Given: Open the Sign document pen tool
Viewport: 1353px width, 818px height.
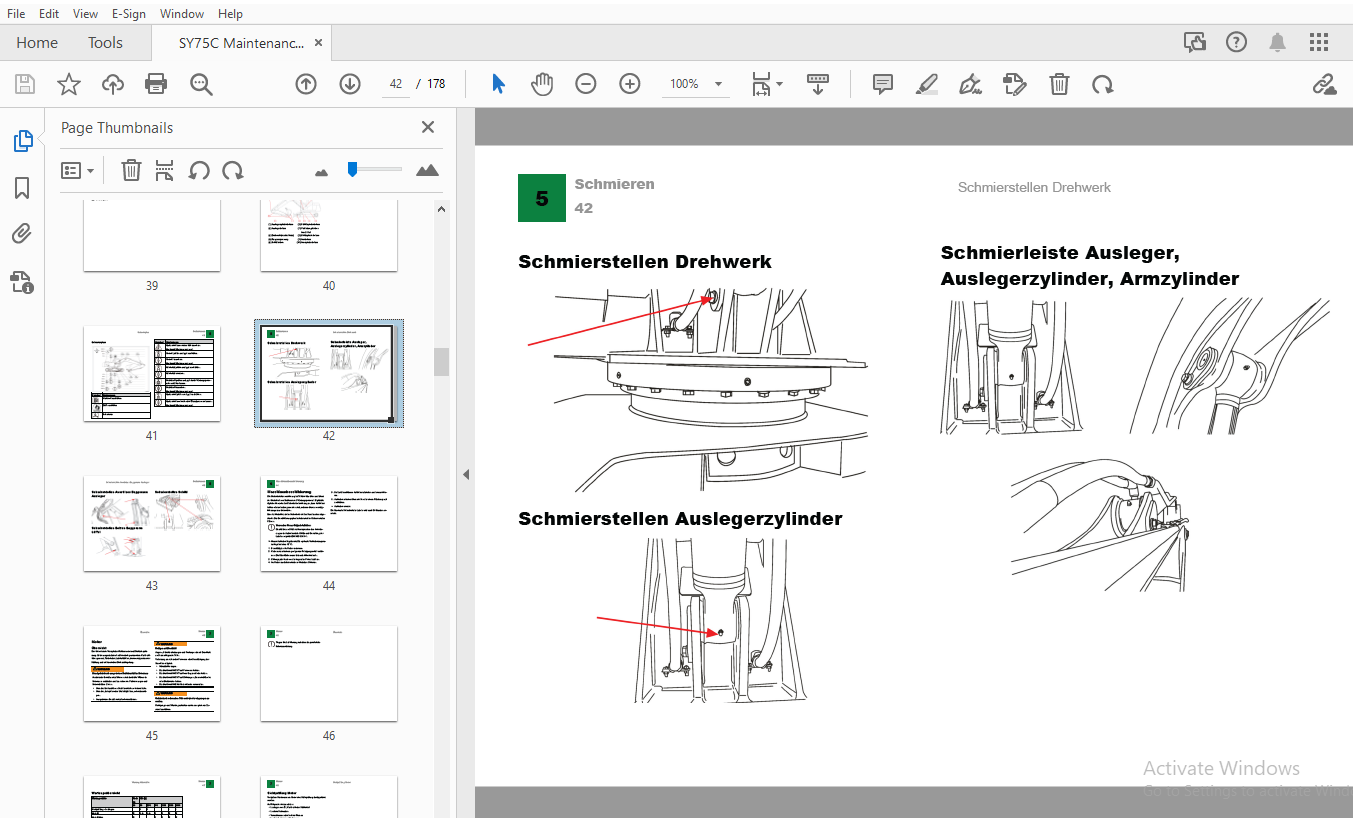Looking at the screenshot, I should (x=970, y=84).
